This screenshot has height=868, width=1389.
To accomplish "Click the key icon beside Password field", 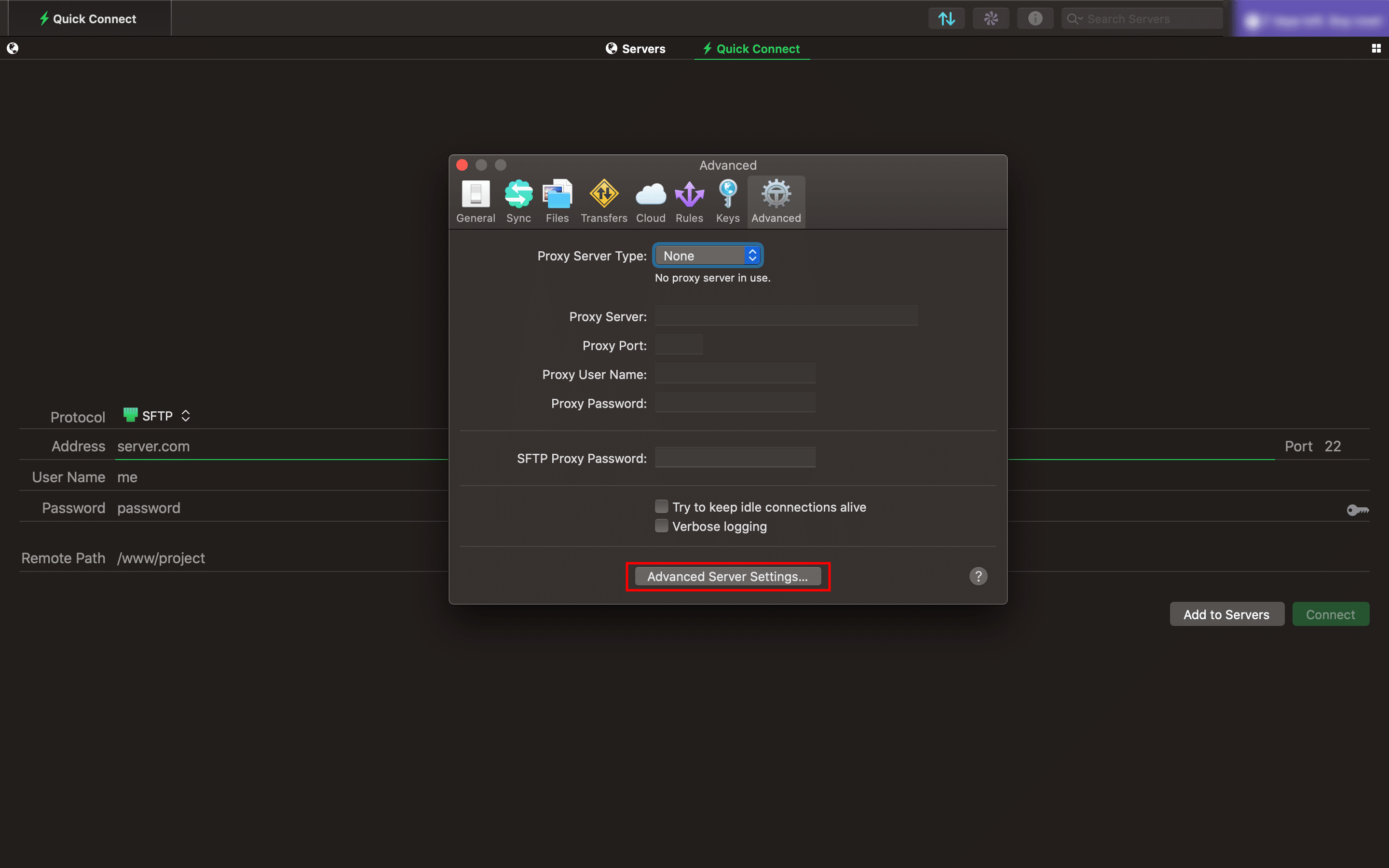I will [1358, 510].
